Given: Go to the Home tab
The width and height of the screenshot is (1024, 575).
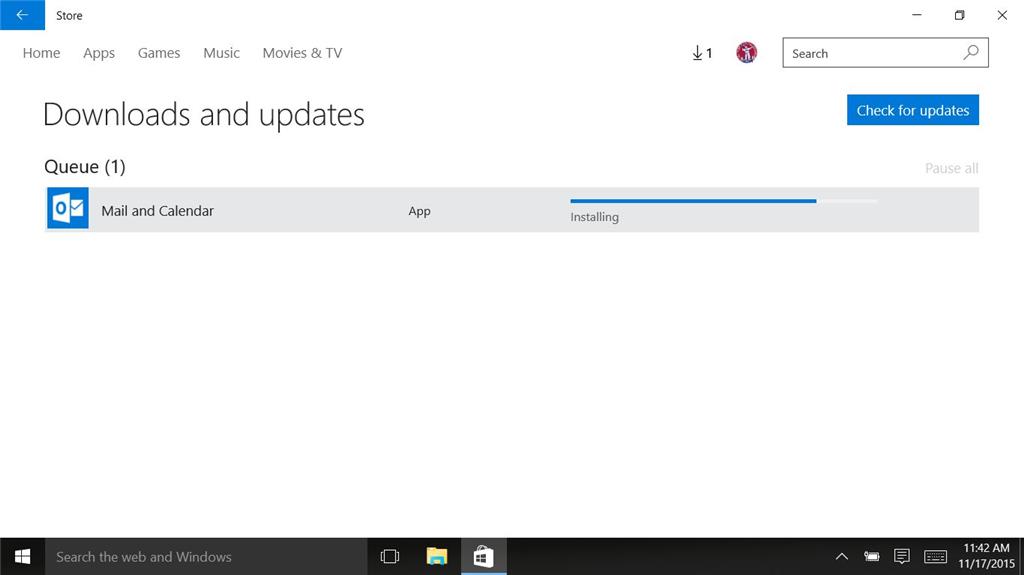Looking at the screenshot, I should coord(41,53).
